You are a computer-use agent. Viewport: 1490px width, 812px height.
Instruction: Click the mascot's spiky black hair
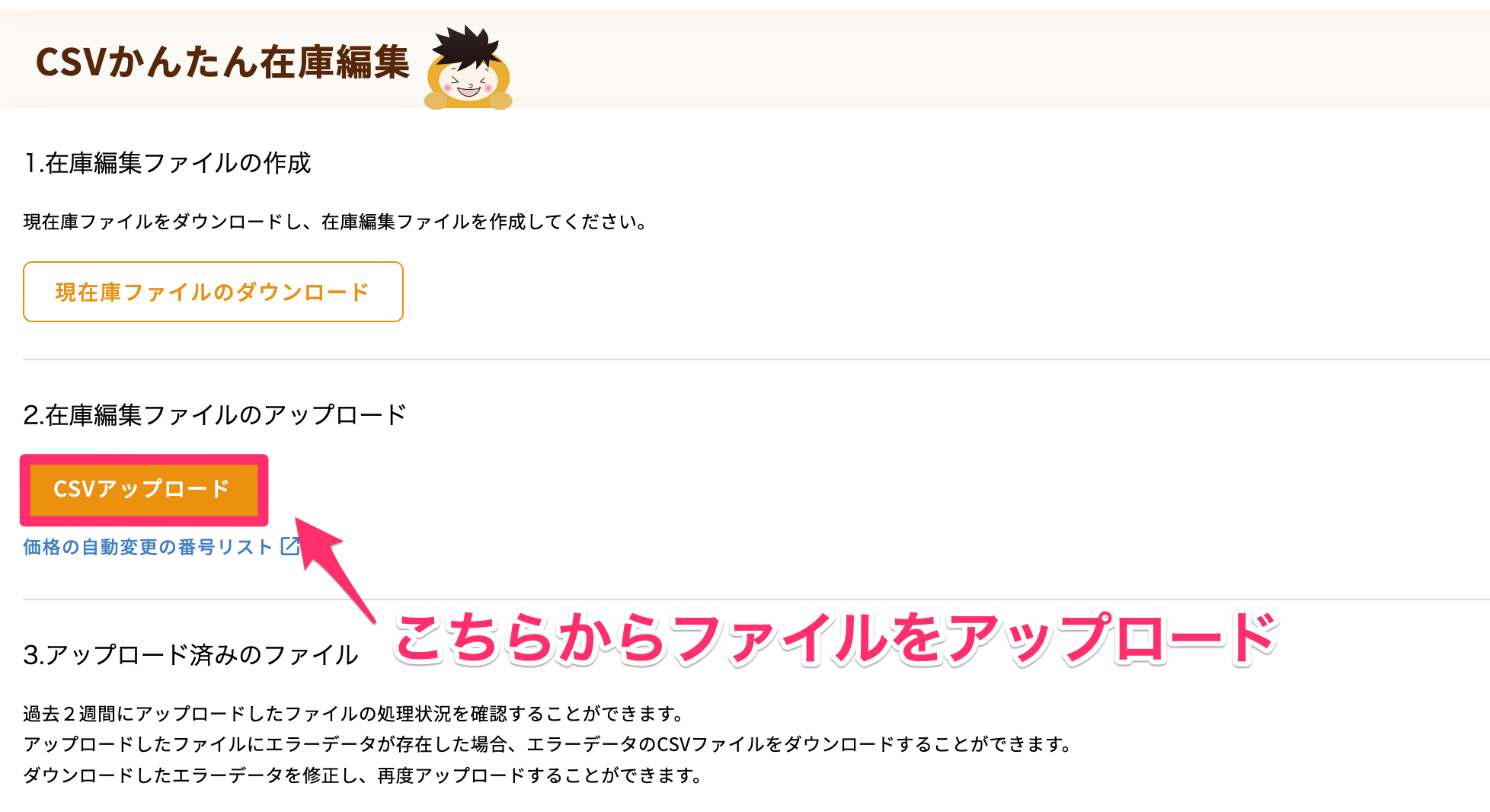click(x=466, y=46)
